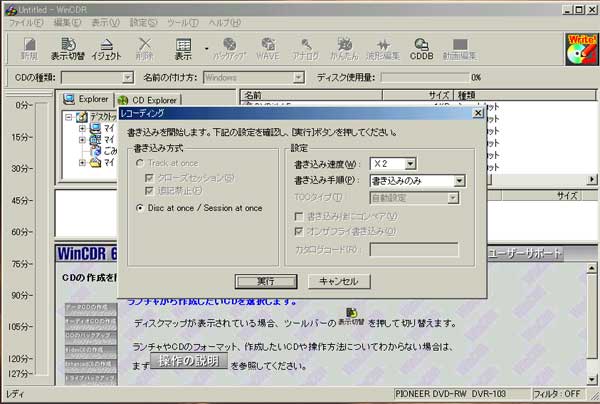Click the 表示 view toolbar icon
Image resolution: width=600 pixels, height=404 pixels.
point(183,49)
